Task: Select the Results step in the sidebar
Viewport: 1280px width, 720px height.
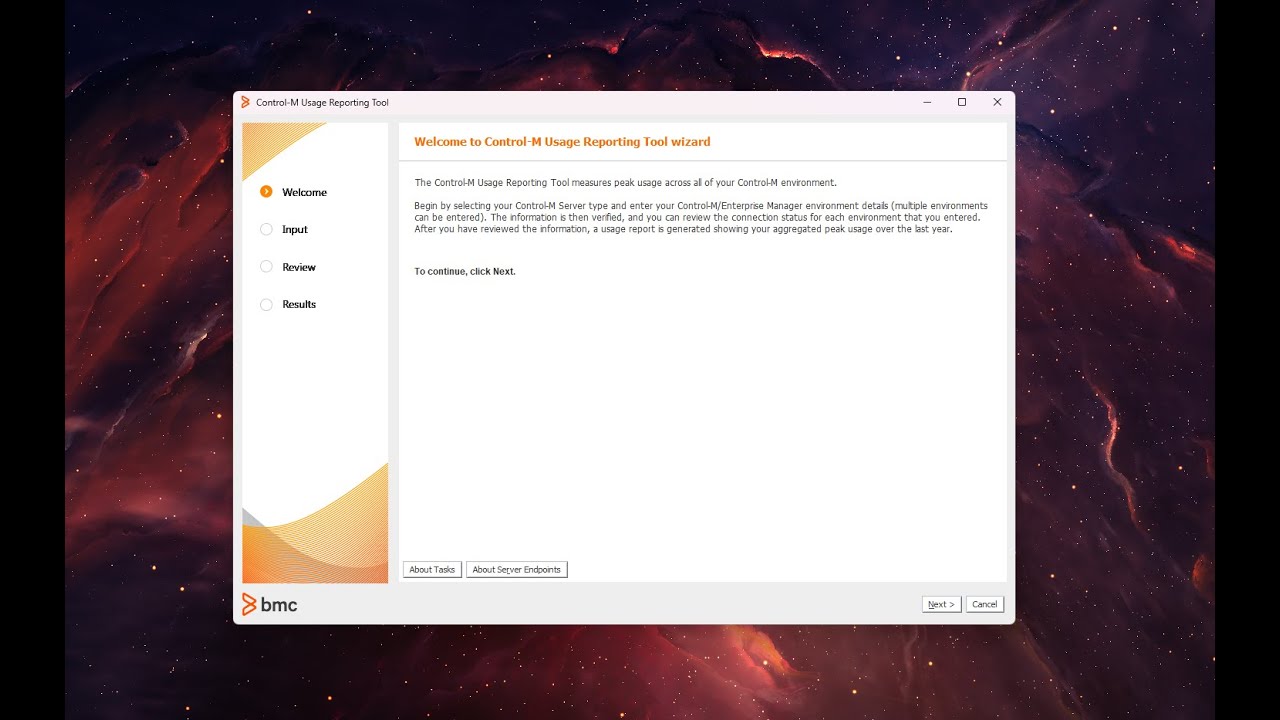Action: pyautogui.click(x=299, y=304)
